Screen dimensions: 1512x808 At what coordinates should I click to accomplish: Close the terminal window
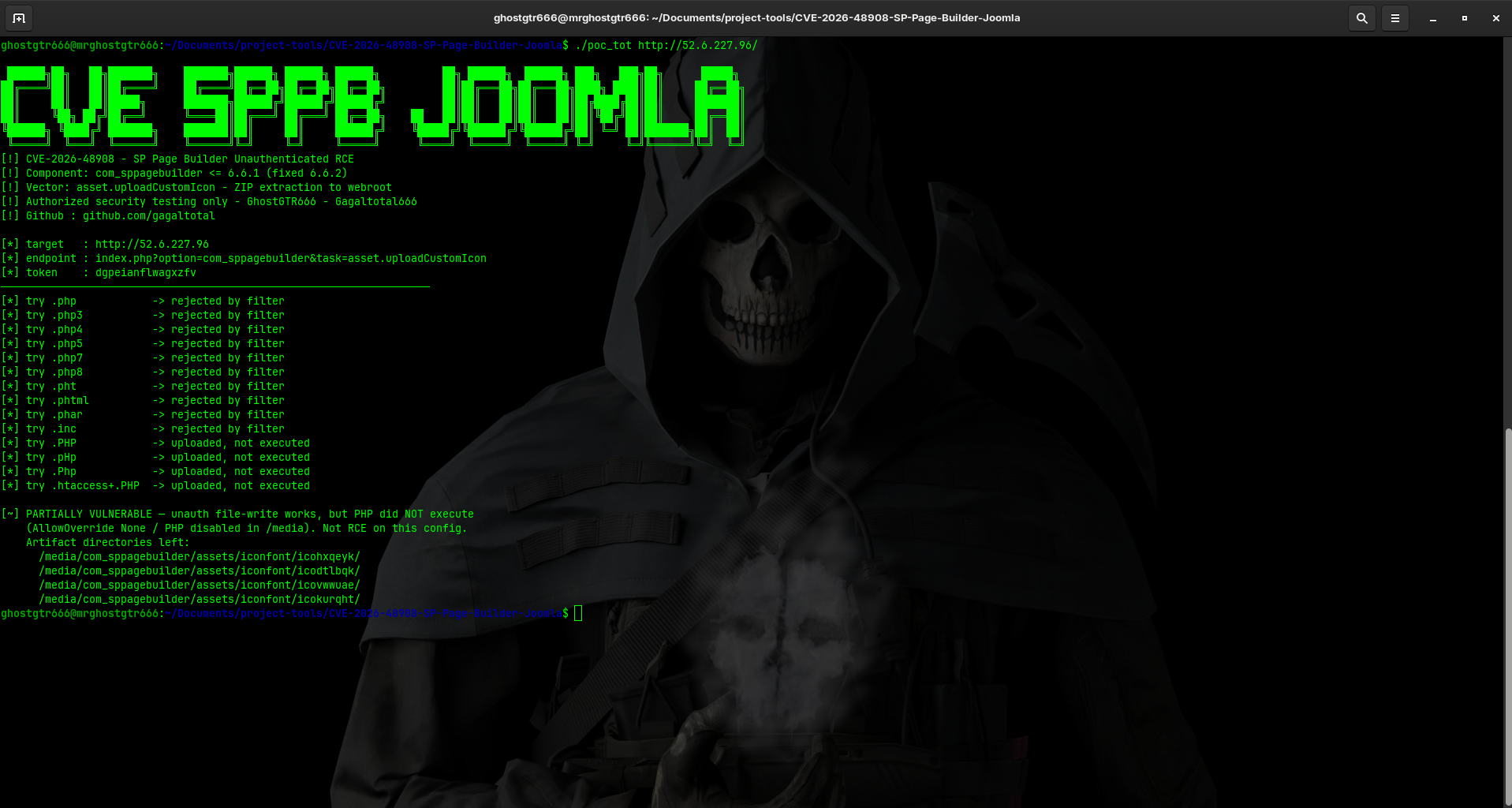[1495, 18]
